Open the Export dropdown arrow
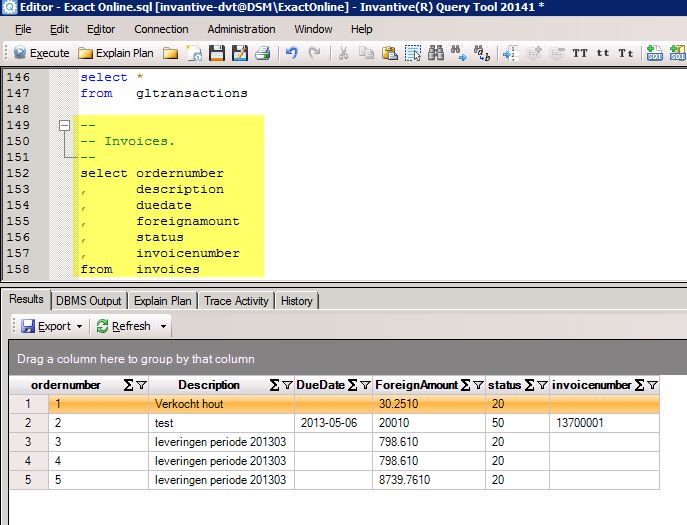Image resolution: width=687 pixels, height=525 pixels. click(x=78, y=326)
